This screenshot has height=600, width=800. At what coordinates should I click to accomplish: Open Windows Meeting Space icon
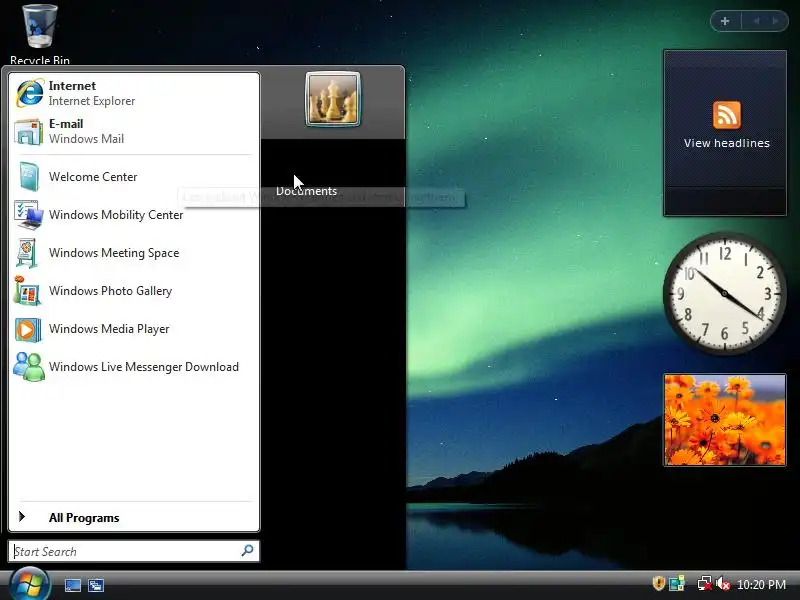coord(29,253)
